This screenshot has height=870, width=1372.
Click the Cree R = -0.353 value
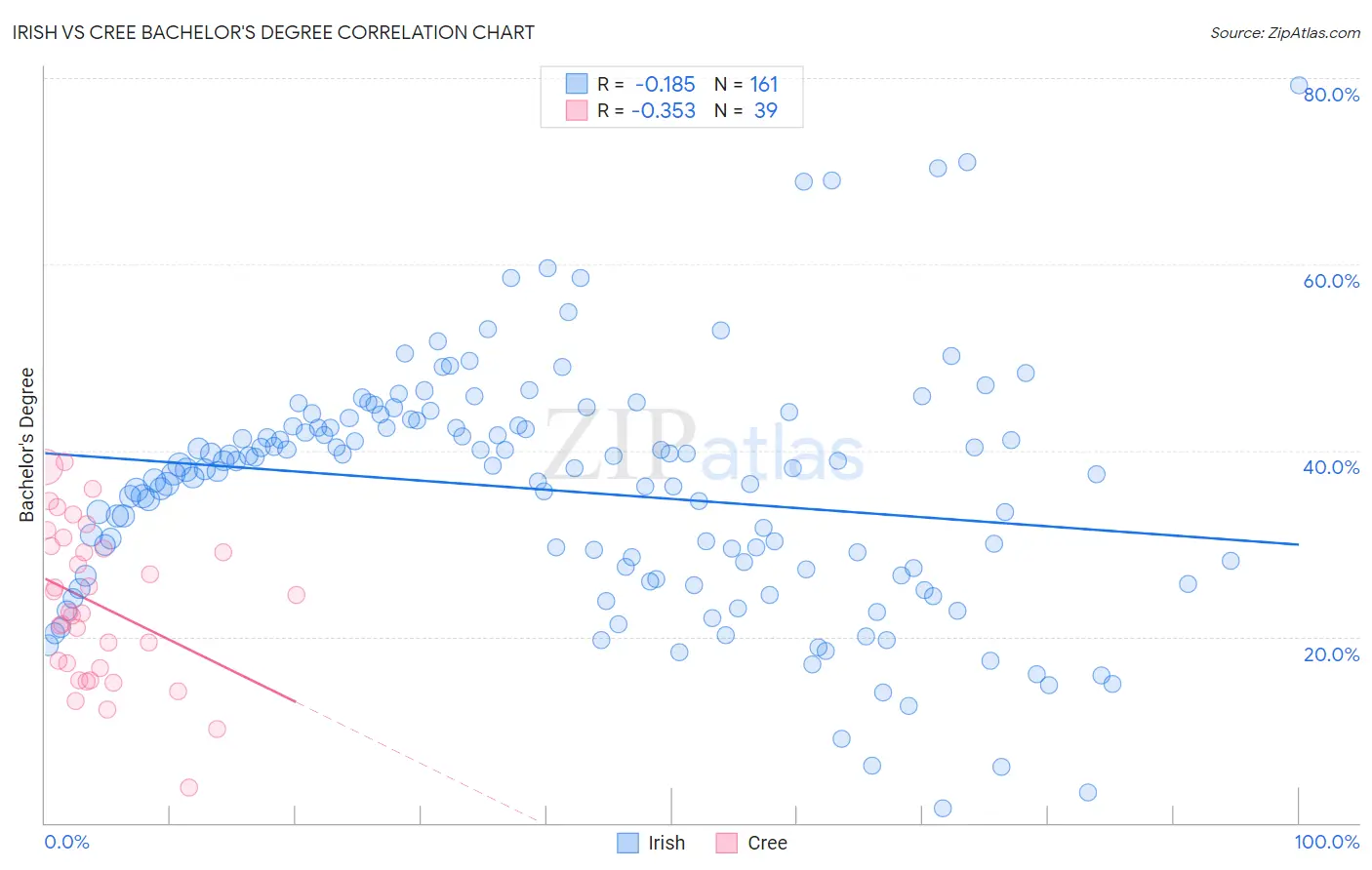(646, 110)
